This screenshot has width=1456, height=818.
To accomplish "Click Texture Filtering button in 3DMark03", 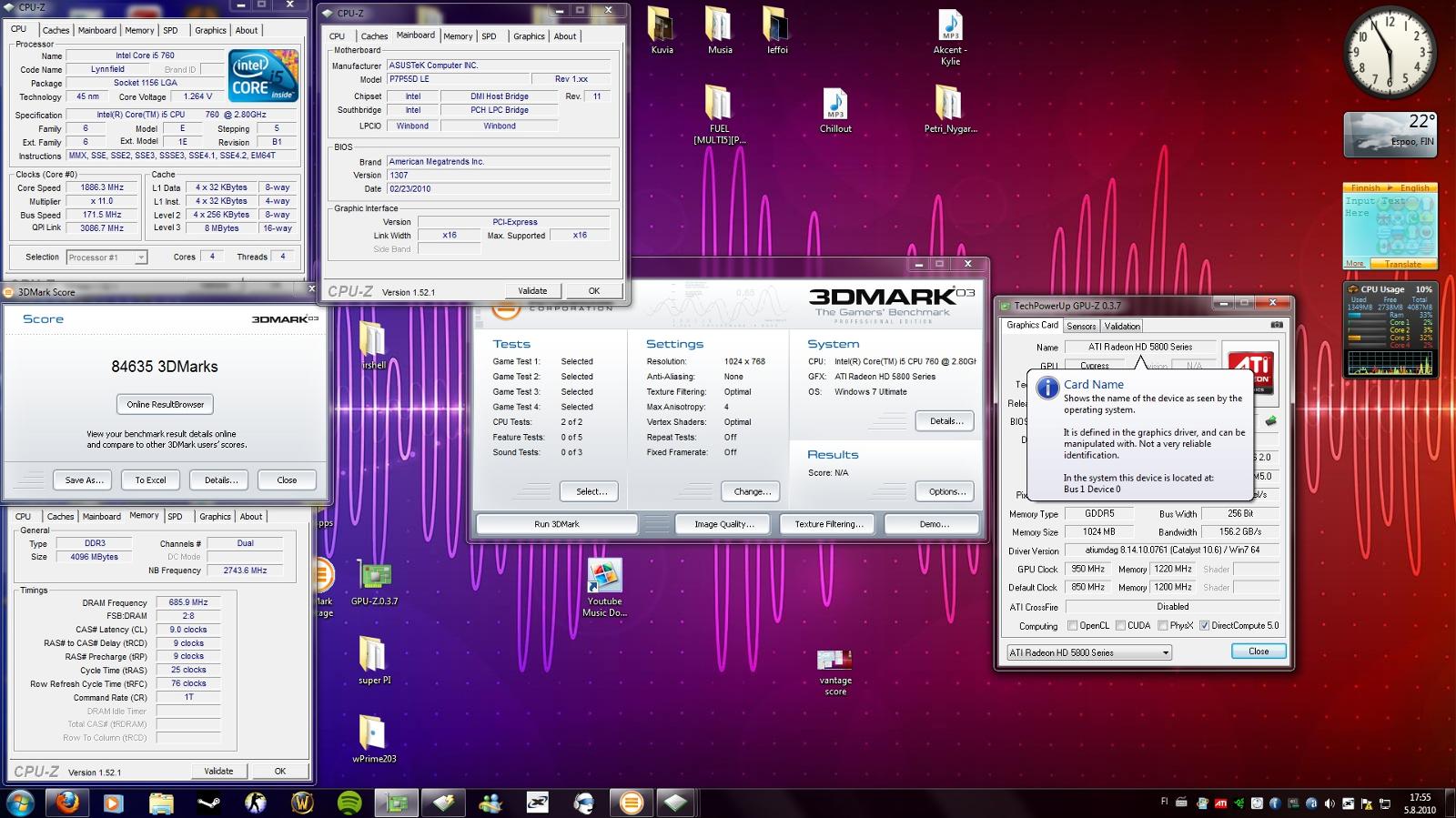I will click(829, 524).
